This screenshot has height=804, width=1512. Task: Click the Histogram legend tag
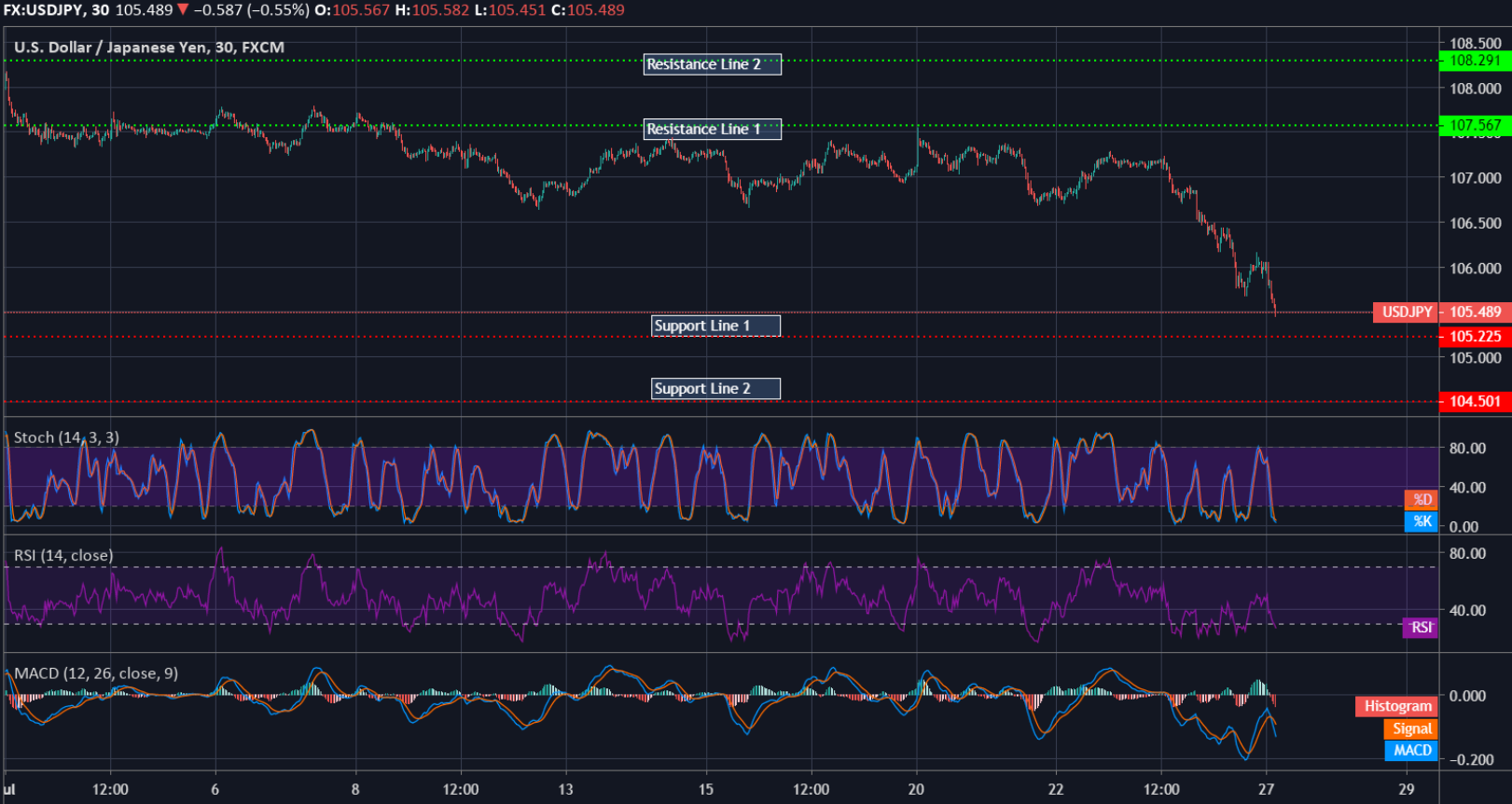pos(1397,706)
